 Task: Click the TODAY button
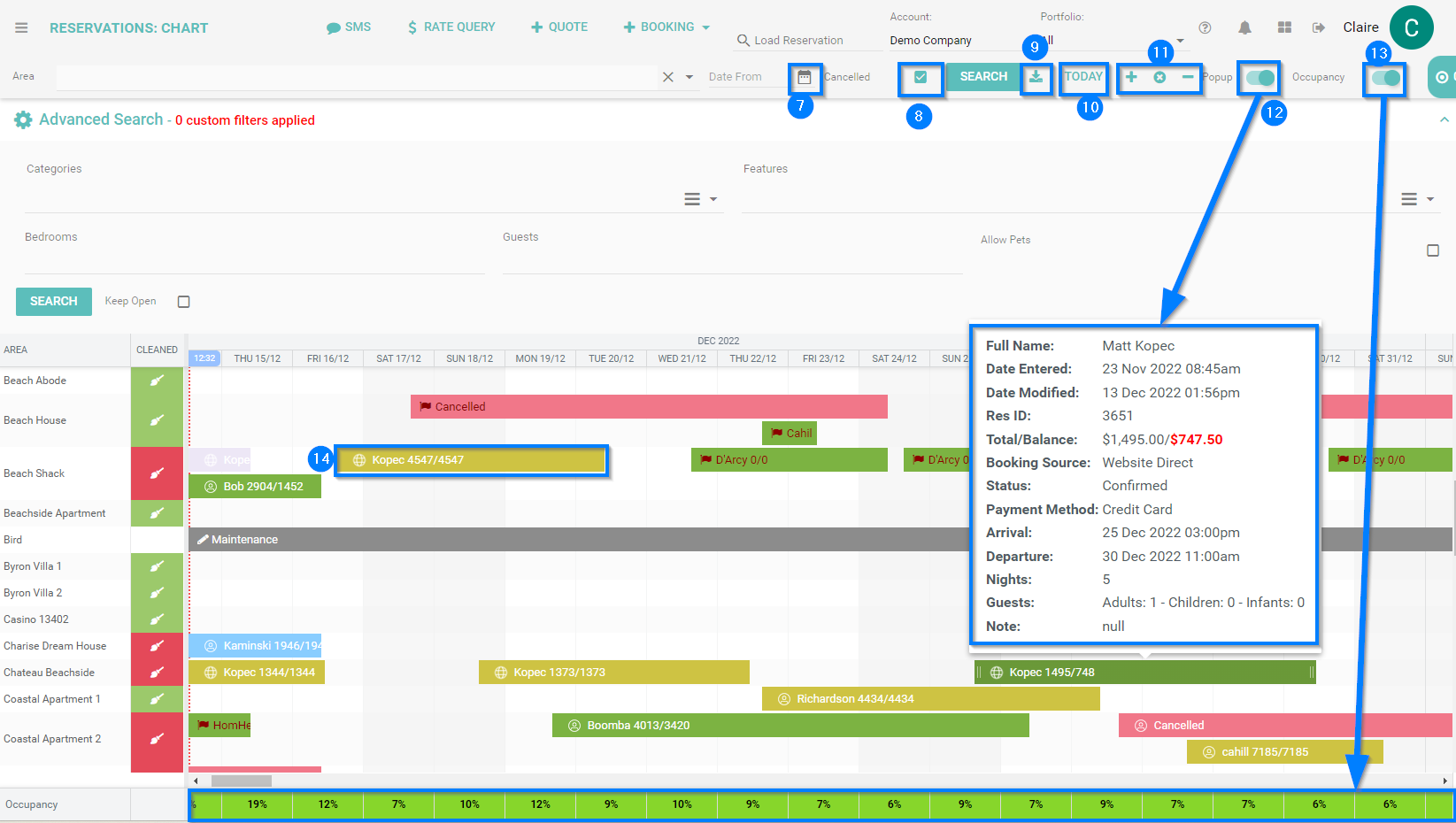pos(1084,77)
